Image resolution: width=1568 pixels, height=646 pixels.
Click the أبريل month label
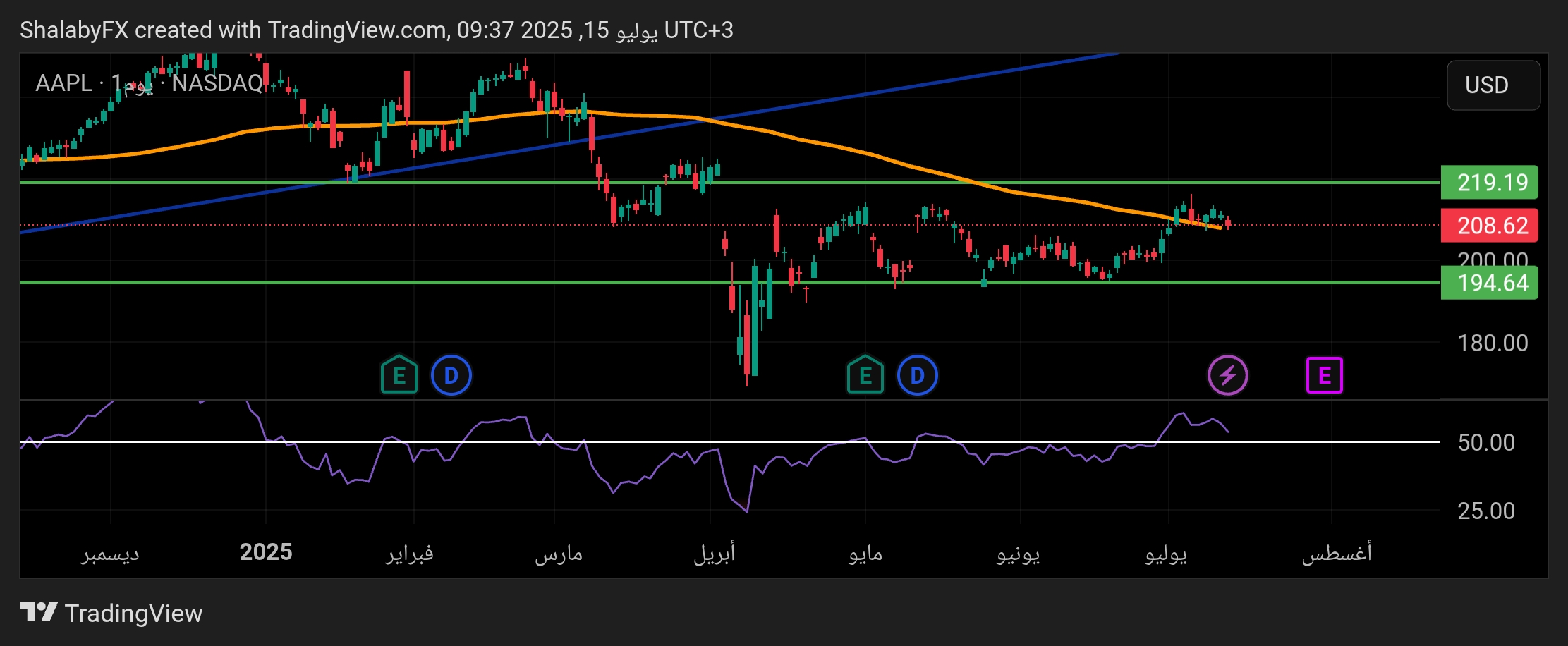click(715, 553)
